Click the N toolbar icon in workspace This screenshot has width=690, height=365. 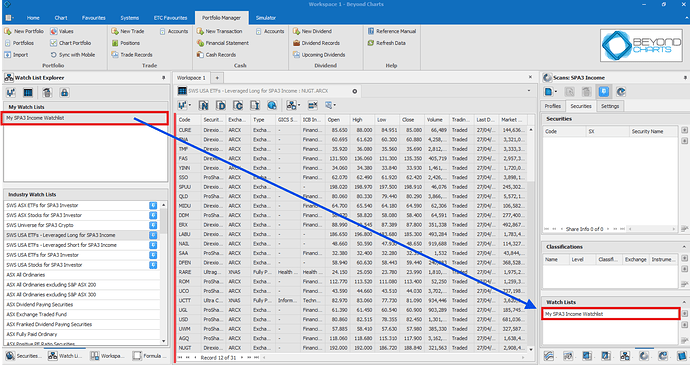pyautogui.click(x=203, y=105)
